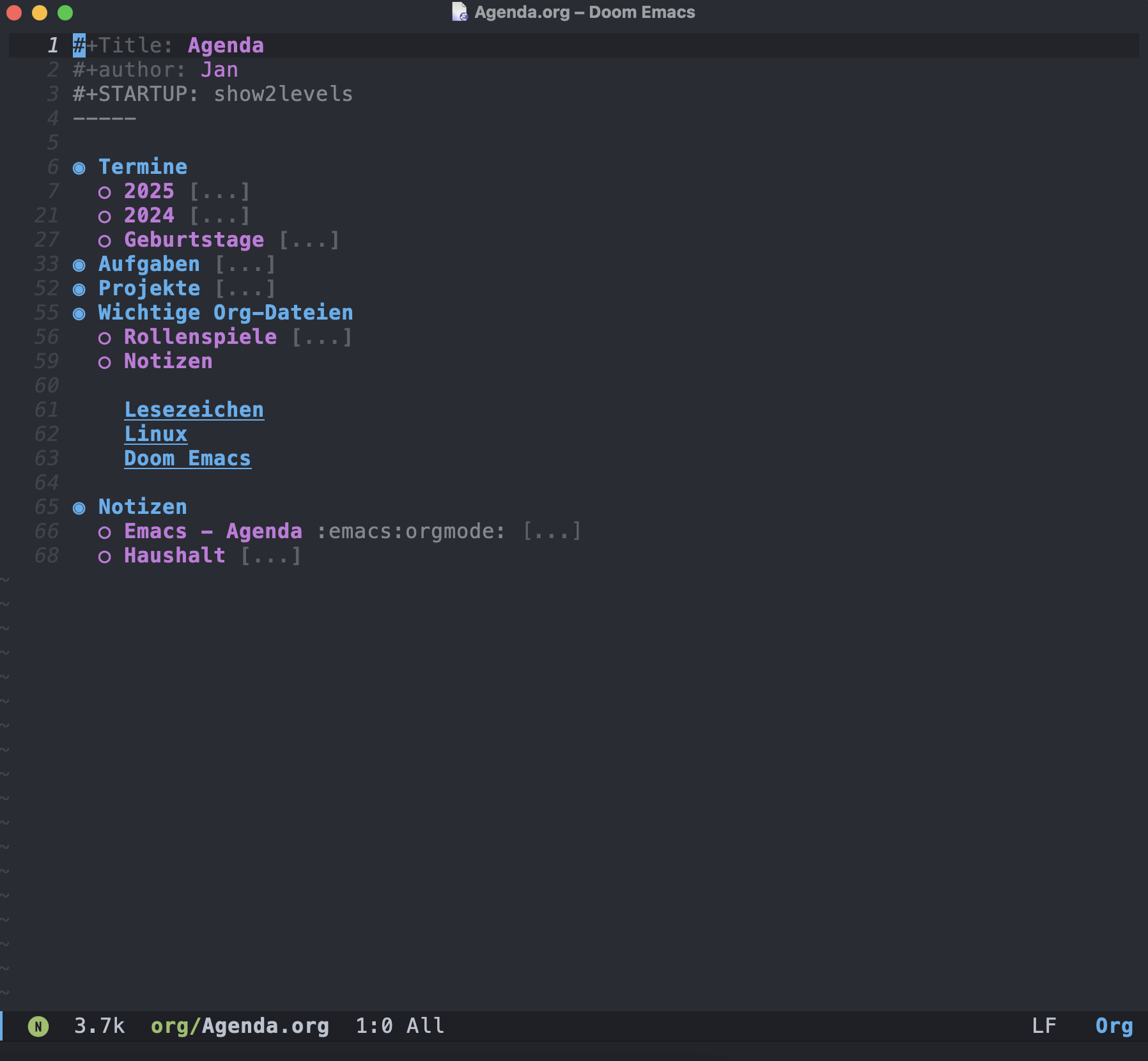This screenshot has width=1148, height=1061.
Task: Unfold the Rollenspiele section ellipsis
Action: 322,337
